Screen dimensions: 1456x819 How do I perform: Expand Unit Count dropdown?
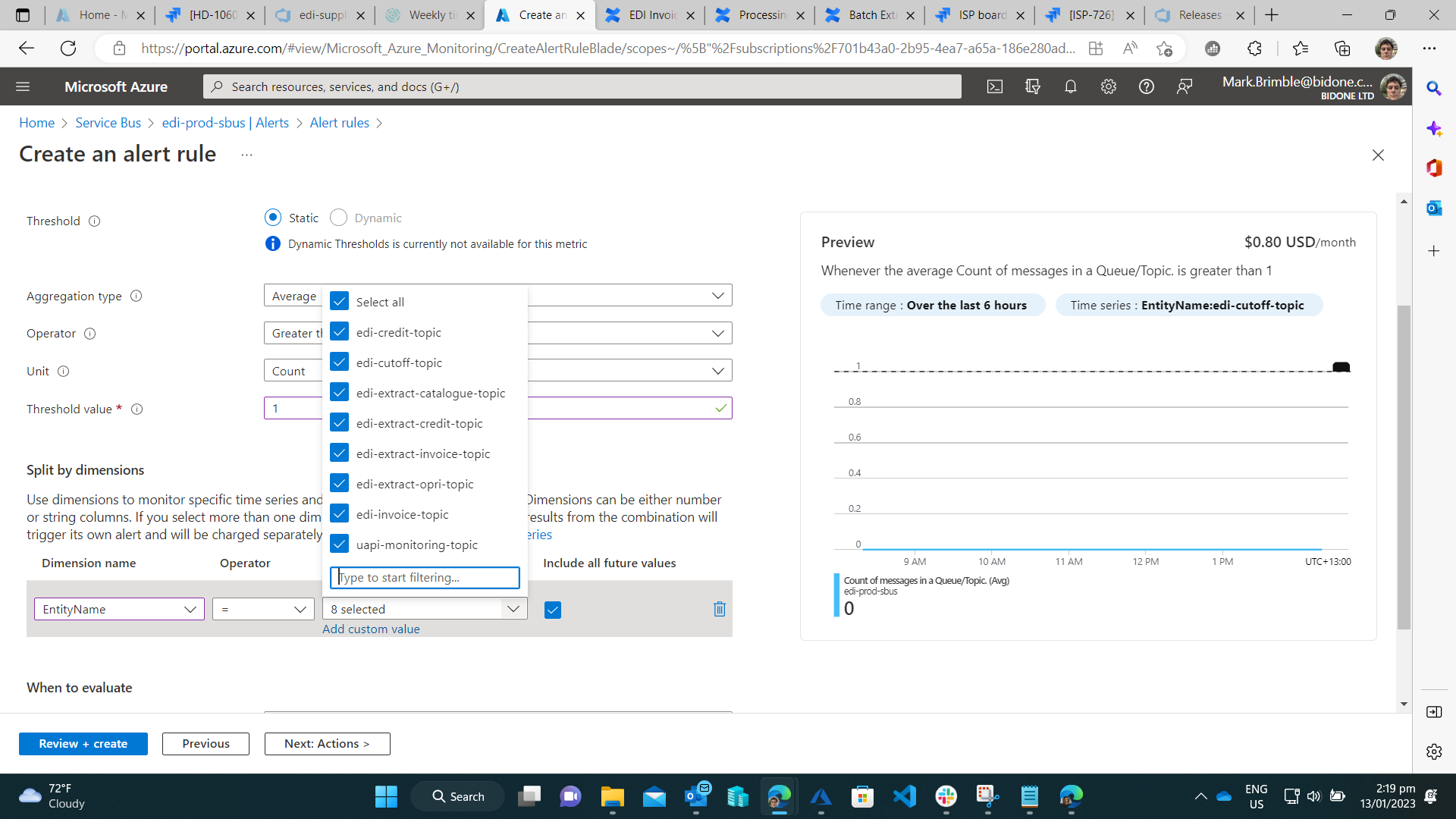tap(717, 371)
